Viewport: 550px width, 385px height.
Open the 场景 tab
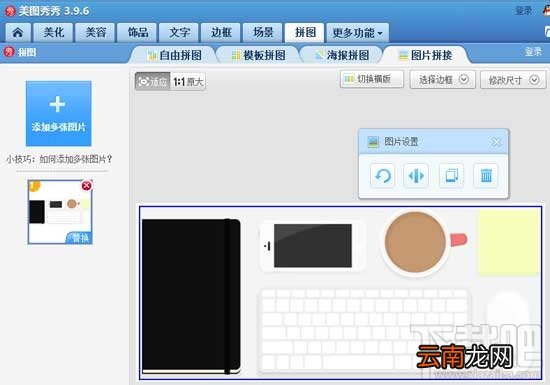pyautogui.click(x=263, y=33)
